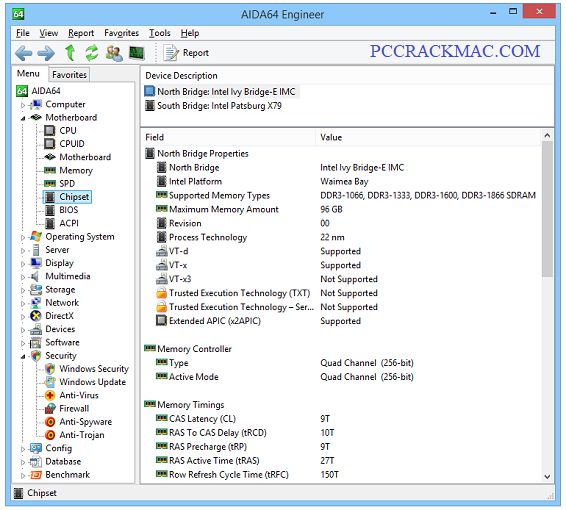Select South Bridge: Intel Patsburg X79

214,106
